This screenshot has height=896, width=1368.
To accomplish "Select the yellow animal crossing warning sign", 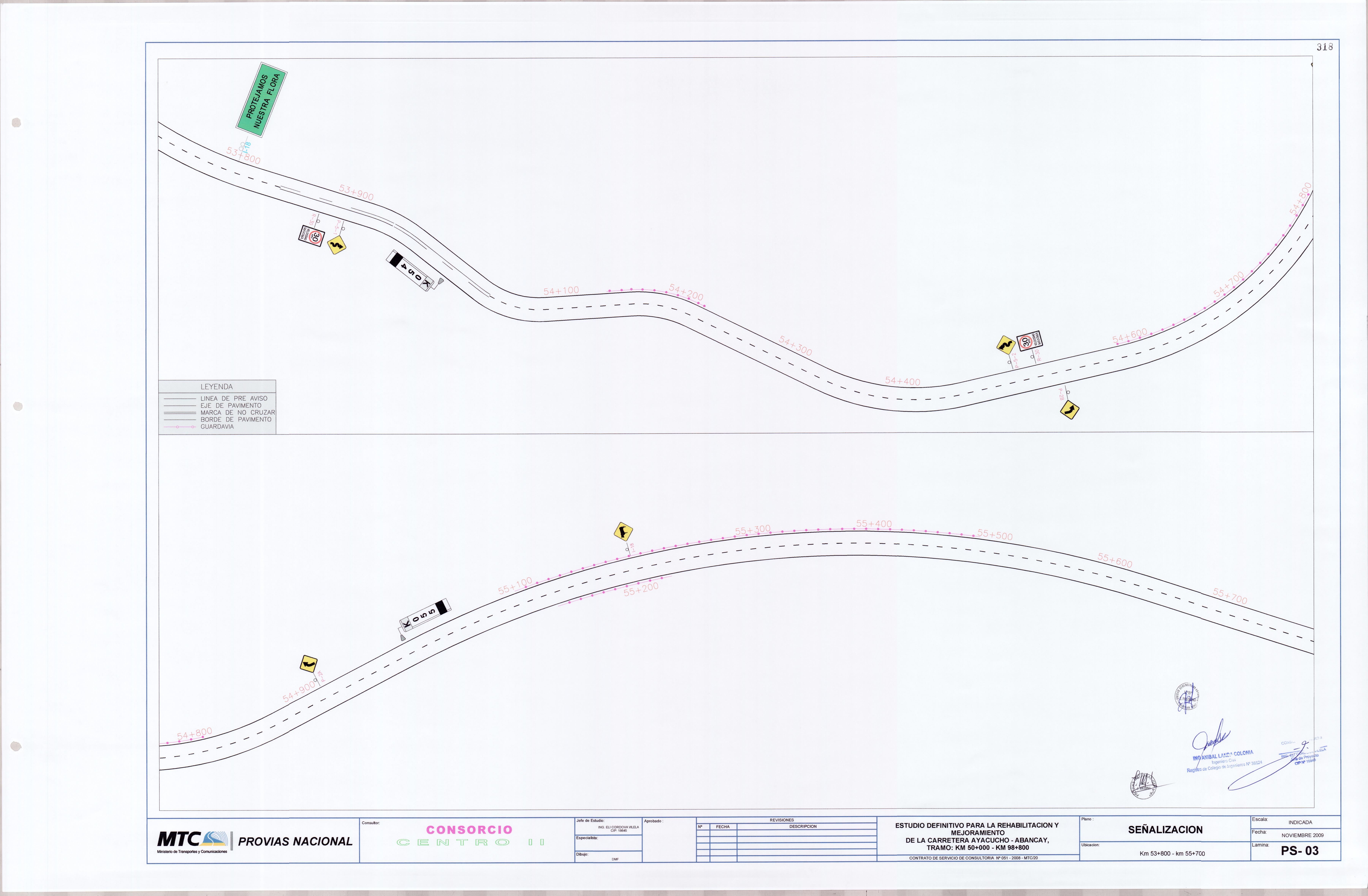I will coord(623,532).
